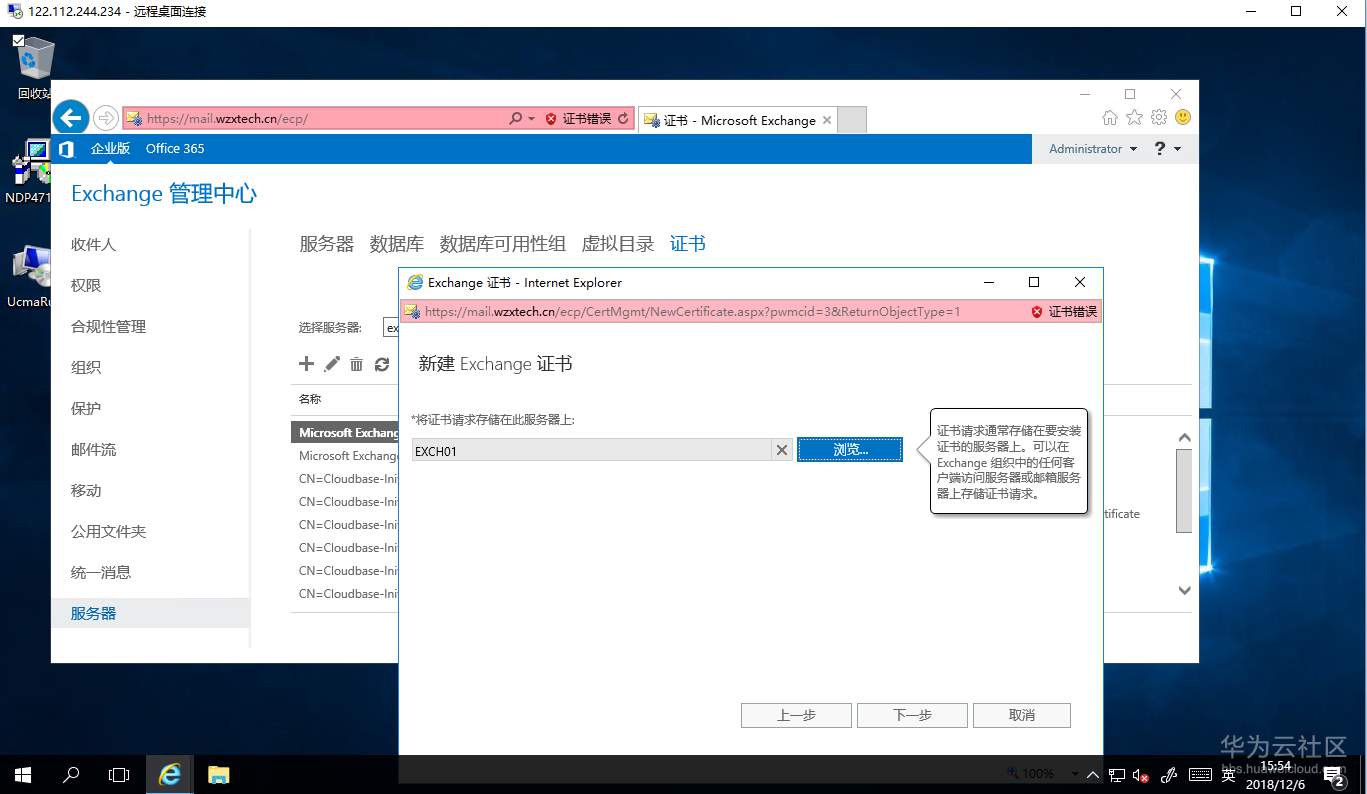Select 邮件流 in the left navigation
Image resolution: width=1367 pixels, height=794 pixels.
[x=94, y=449]
